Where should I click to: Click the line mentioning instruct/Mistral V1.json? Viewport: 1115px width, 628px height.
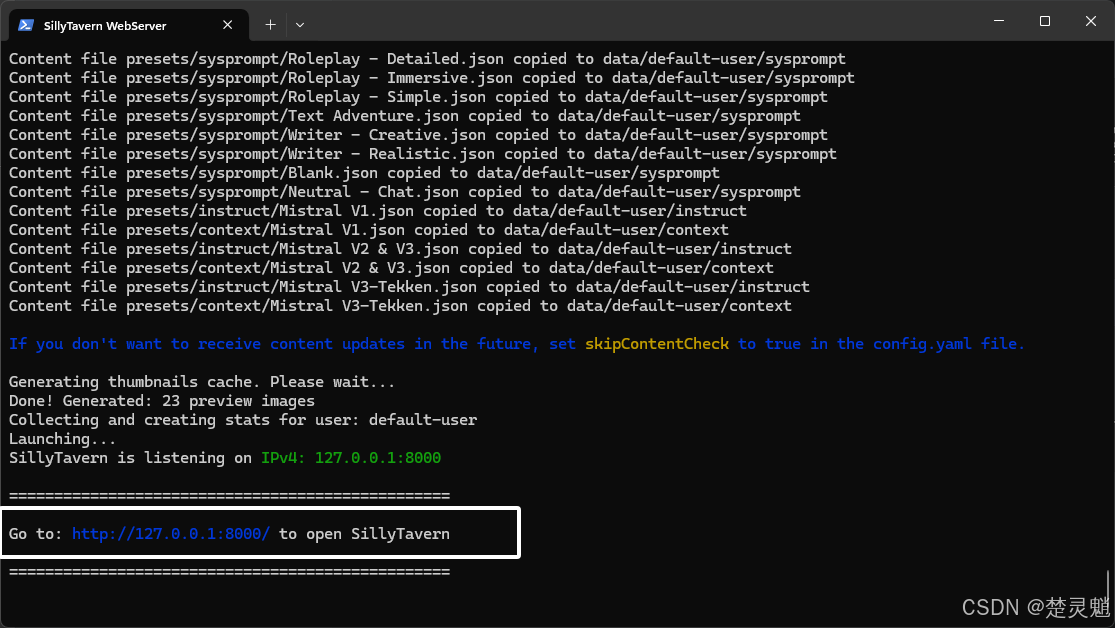(x=378, y=211)
